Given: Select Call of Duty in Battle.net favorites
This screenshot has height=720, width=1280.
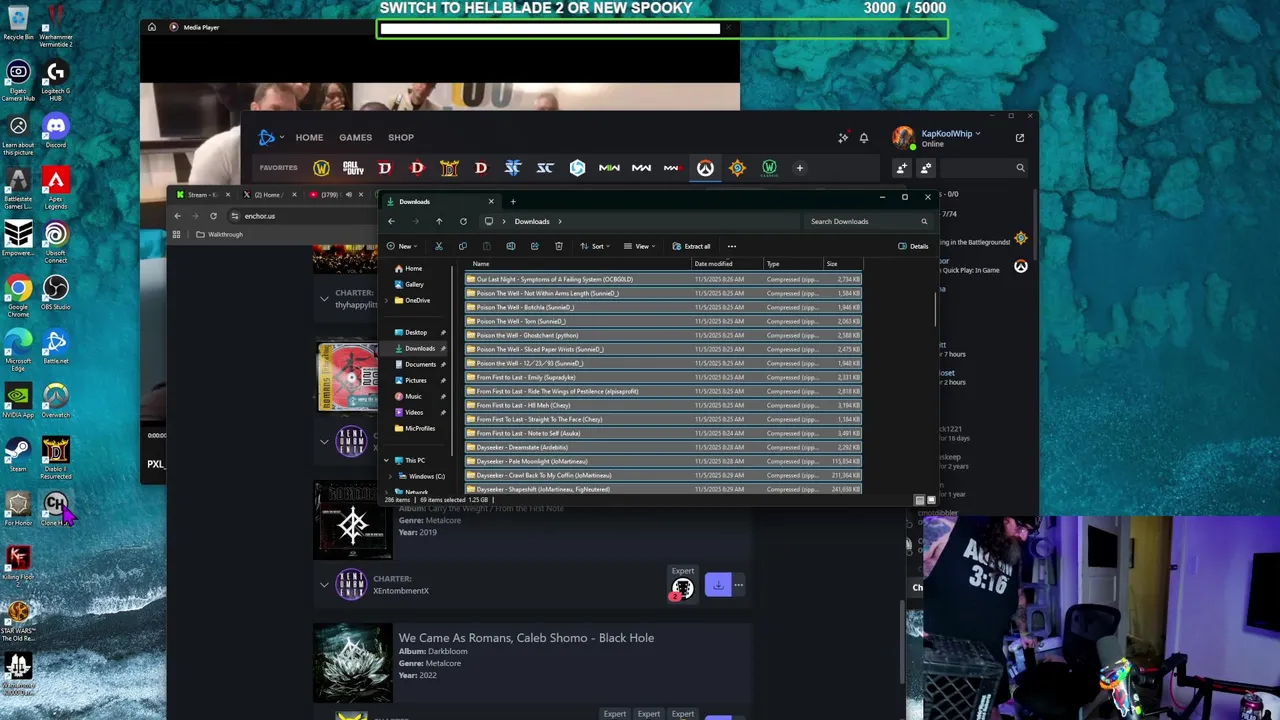Looking at the screenshot, I should pyautogui.click(x=353, y=168).
